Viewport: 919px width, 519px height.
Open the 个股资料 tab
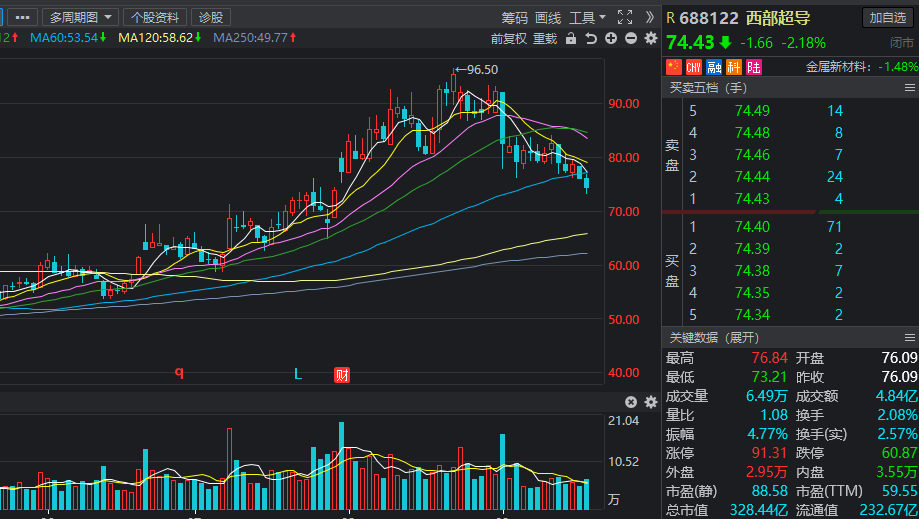(155, 17)
